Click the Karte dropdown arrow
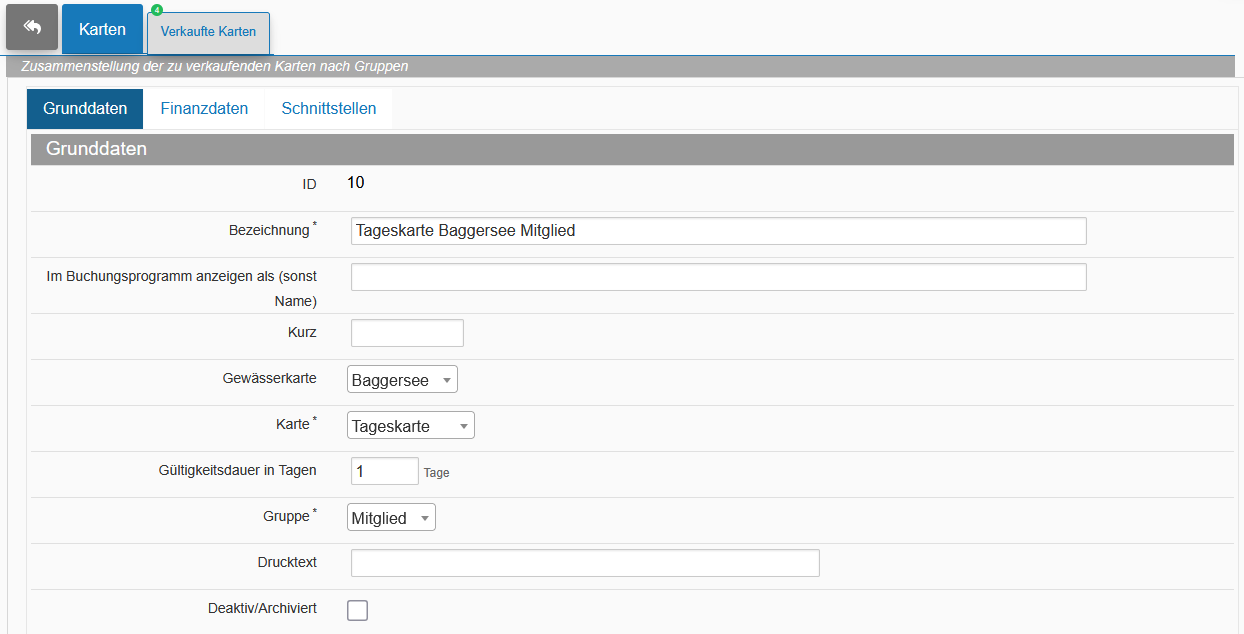Image resolution: width=1244 pixels, height=634 pixels. (463, 427)
